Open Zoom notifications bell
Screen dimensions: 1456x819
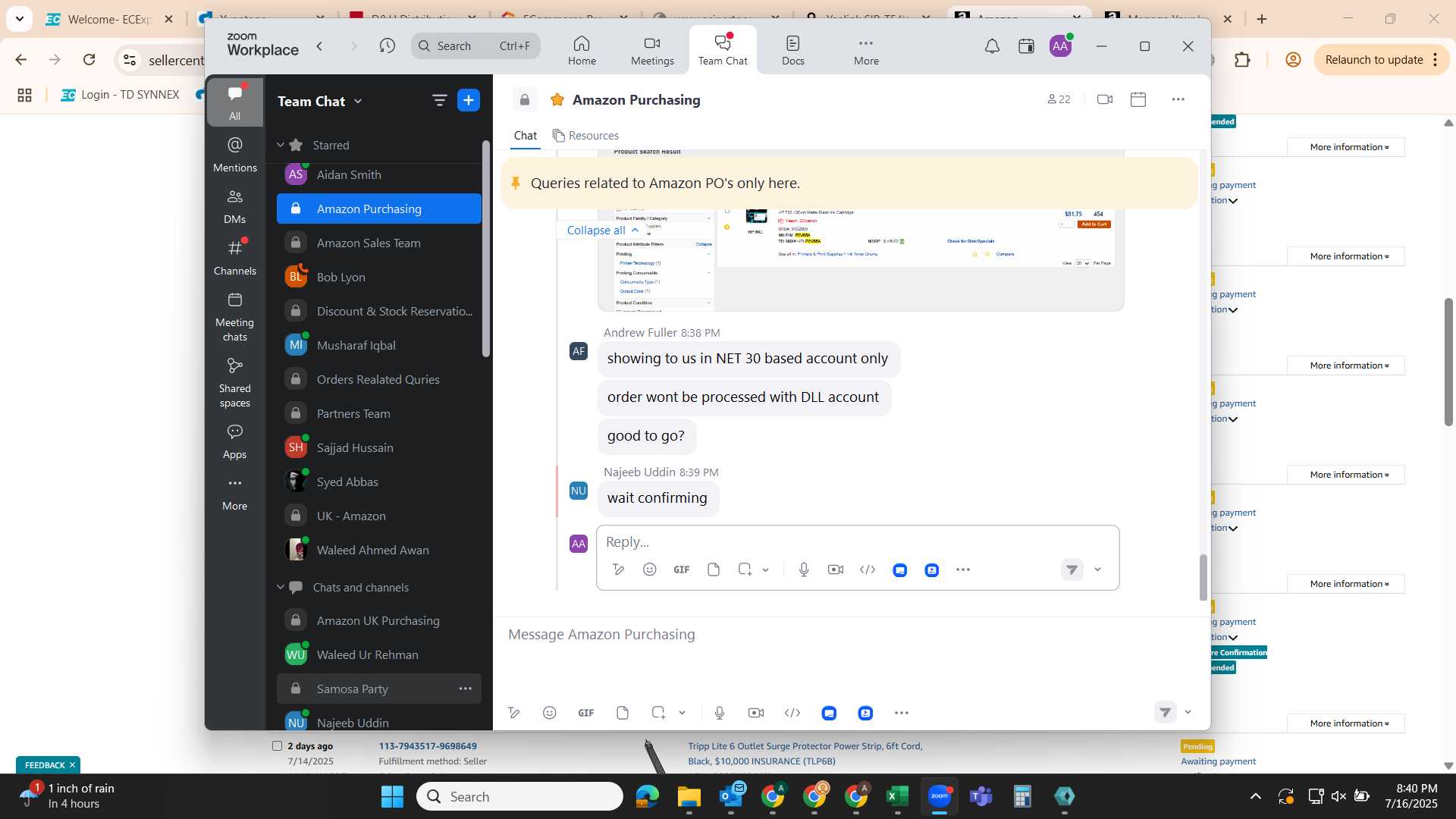tap(992, 46)
